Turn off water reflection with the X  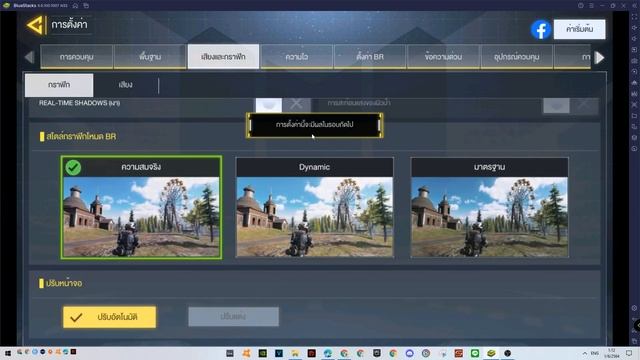[x=584, y=105]
